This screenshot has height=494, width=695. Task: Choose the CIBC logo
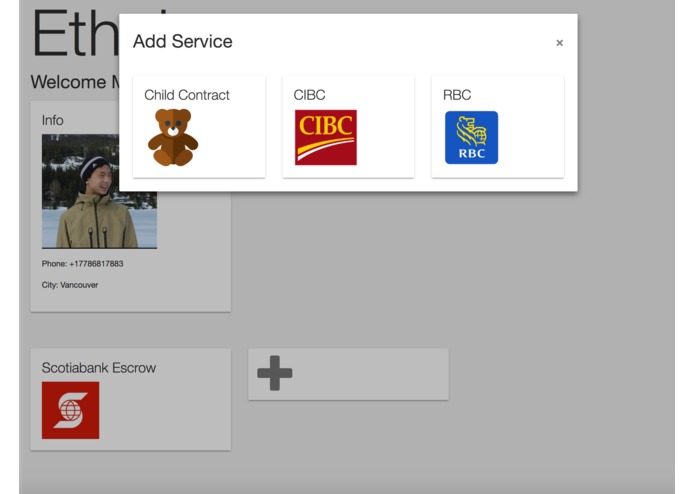tap(326, 137)
